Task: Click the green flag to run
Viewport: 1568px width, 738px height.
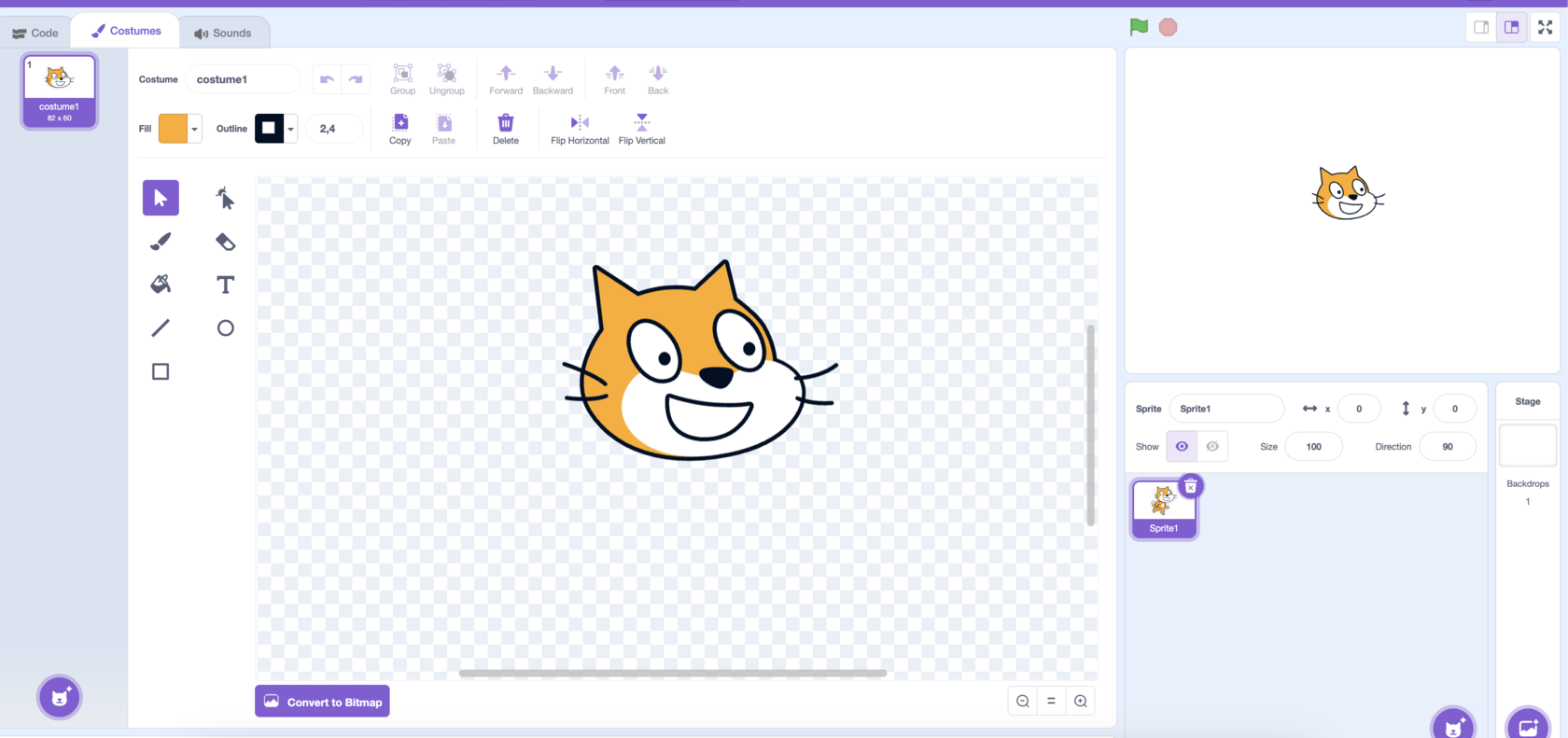Action: tap(1139, 27)
